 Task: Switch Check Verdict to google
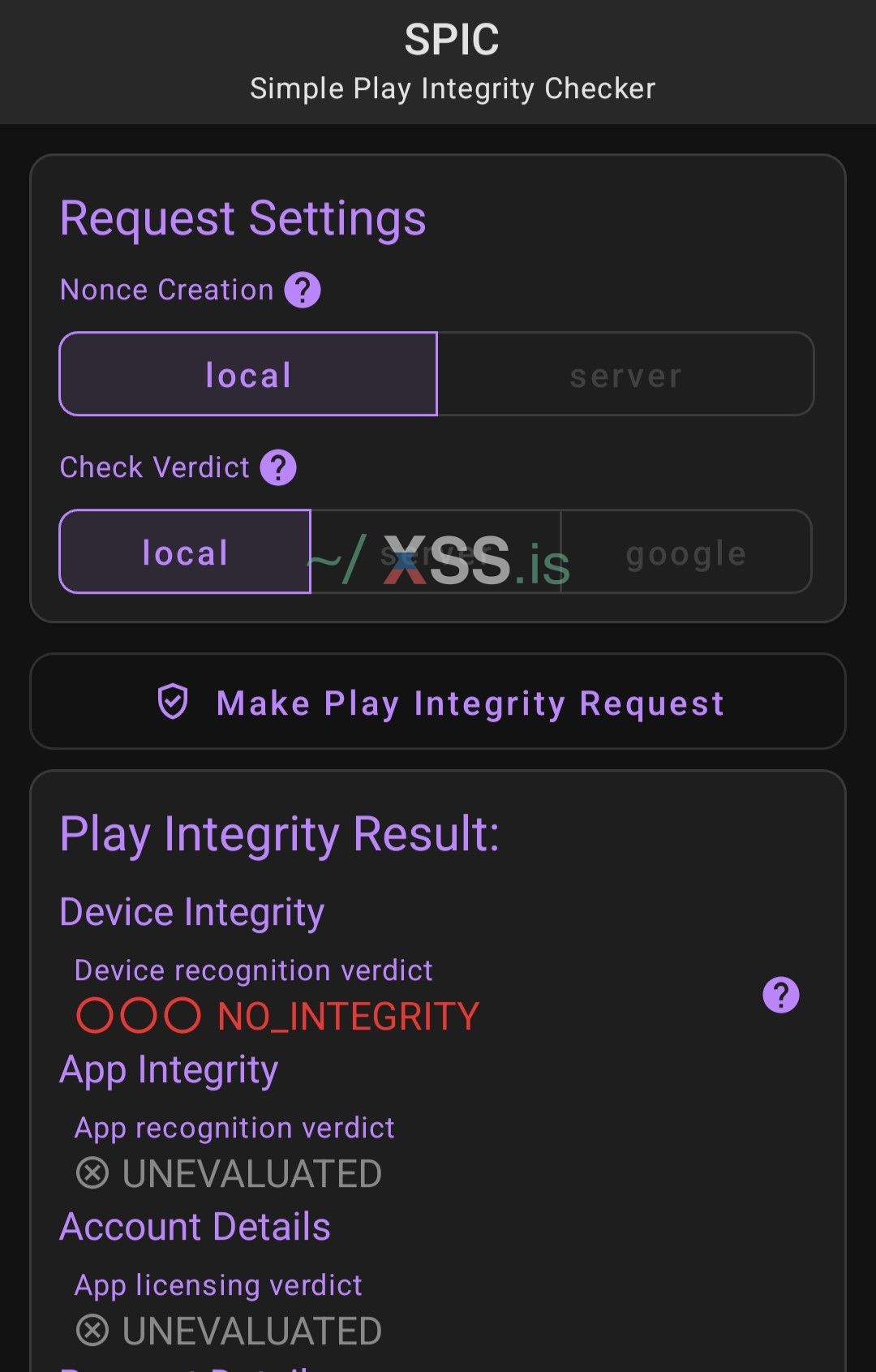tap(686, 552)
